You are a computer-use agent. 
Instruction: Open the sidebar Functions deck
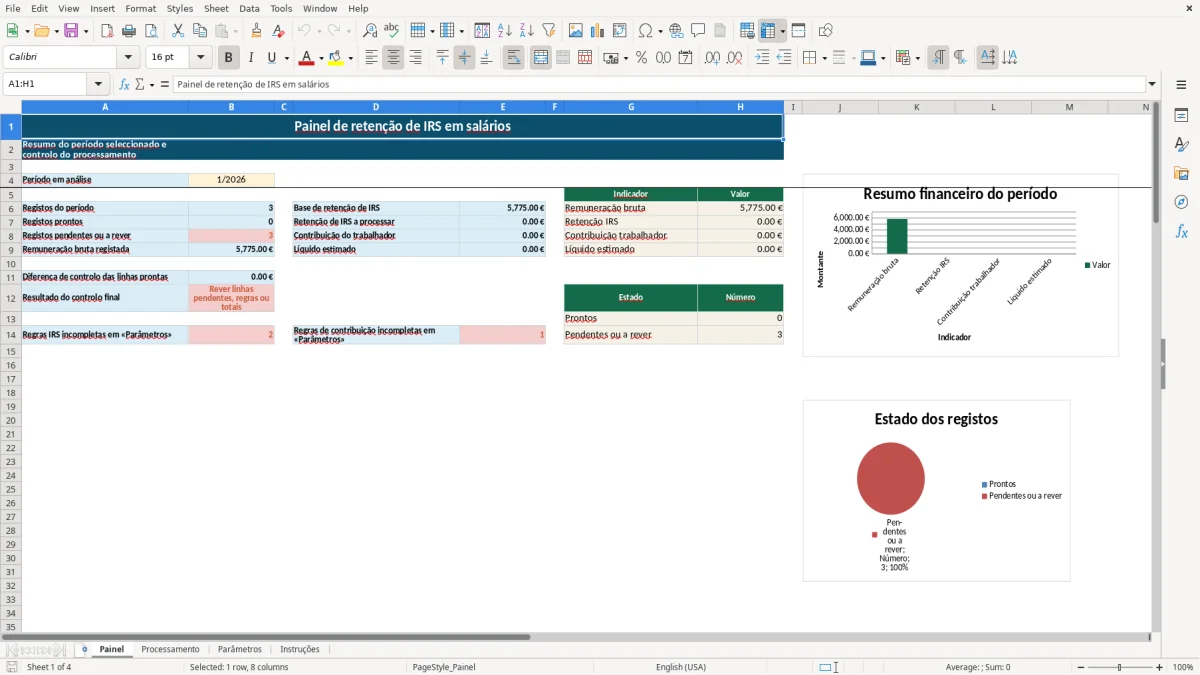click(1181, 231)
